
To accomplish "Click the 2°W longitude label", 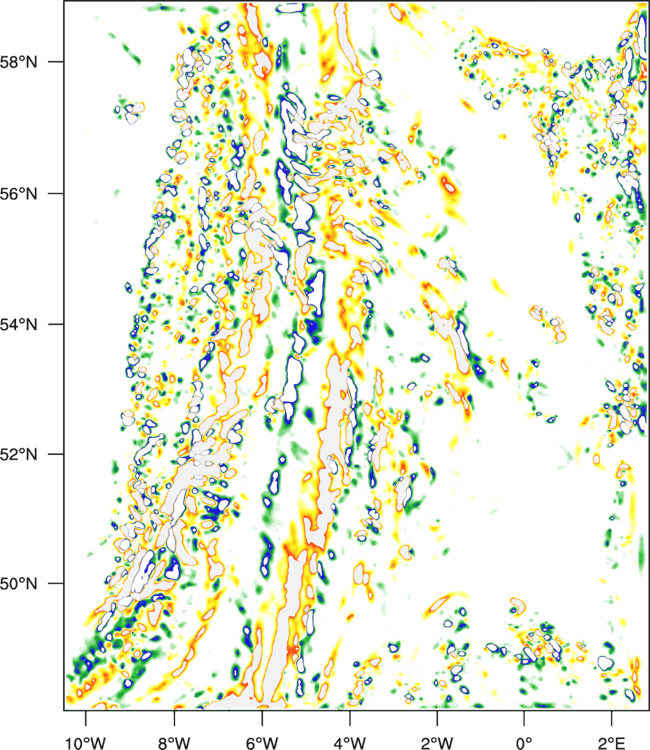I will pyautogui.click(x=437, y=743).
